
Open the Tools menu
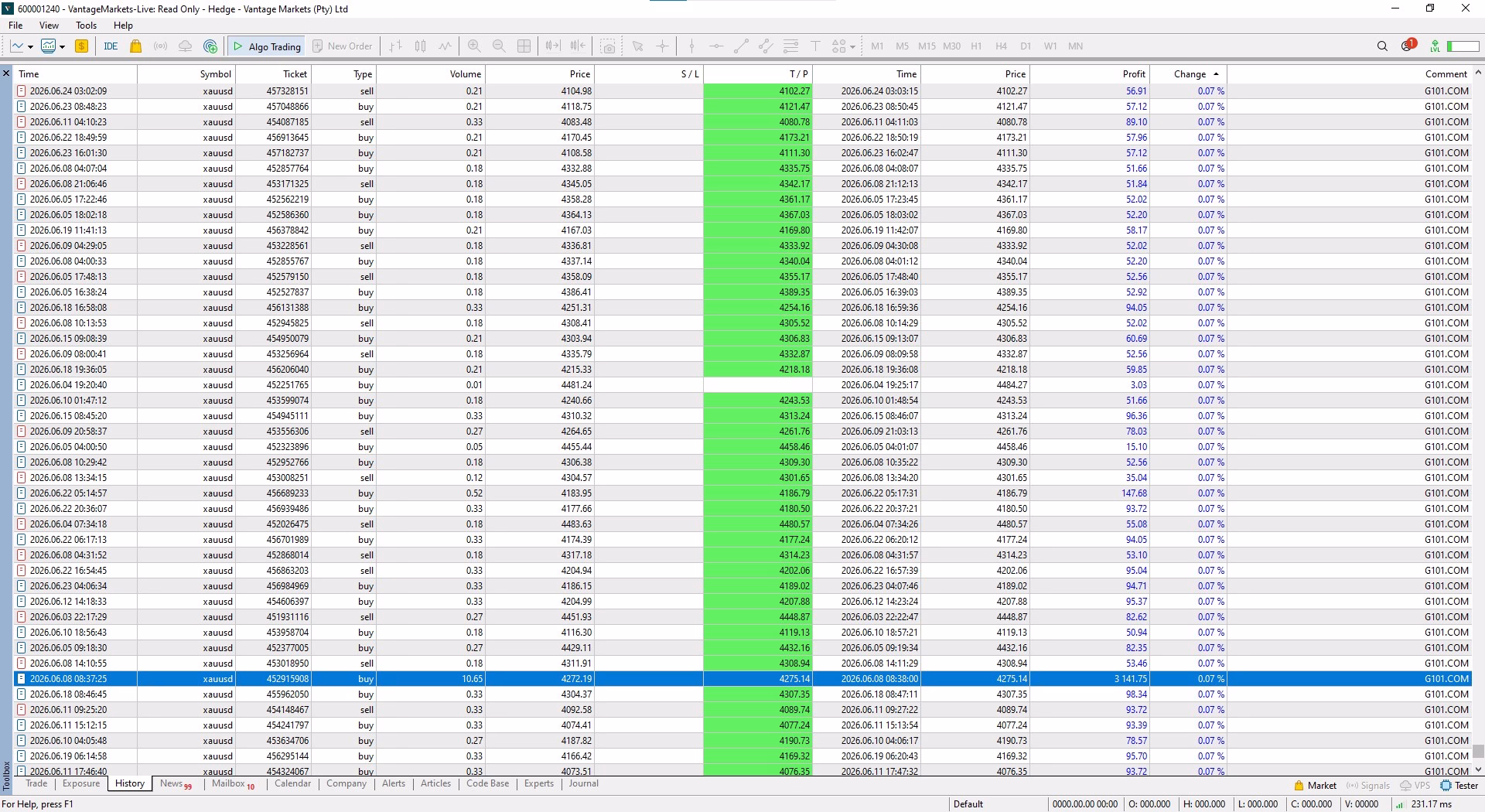pos(86,26)
